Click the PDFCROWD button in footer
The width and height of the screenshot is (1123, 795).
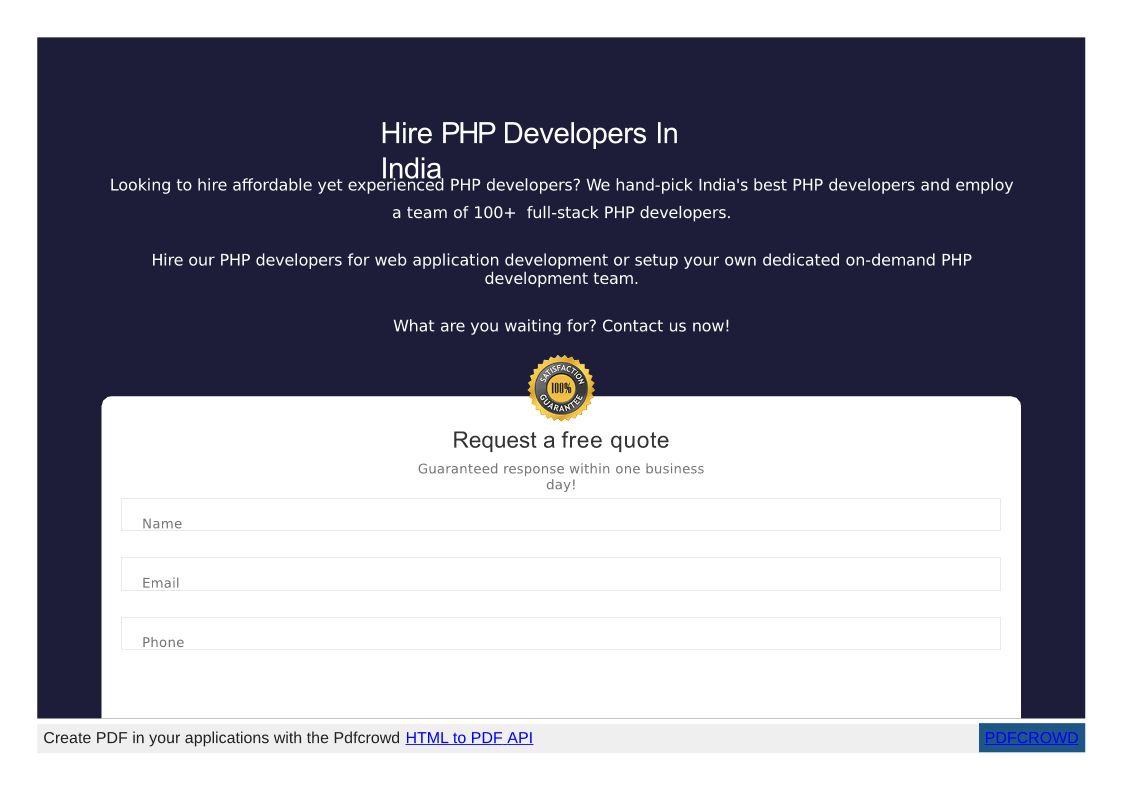[1031, 738]
